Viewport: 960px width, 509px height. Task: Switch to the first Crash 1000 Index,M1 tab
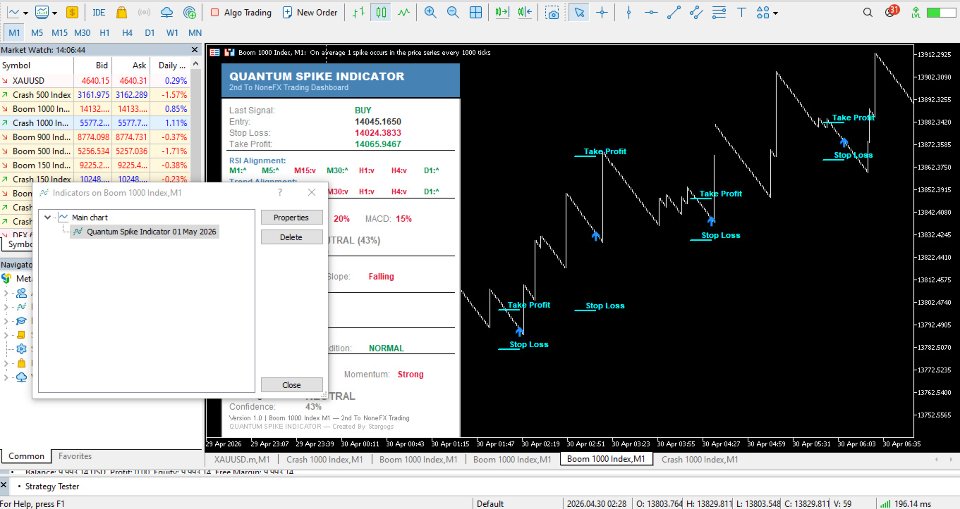coord(324,459)
